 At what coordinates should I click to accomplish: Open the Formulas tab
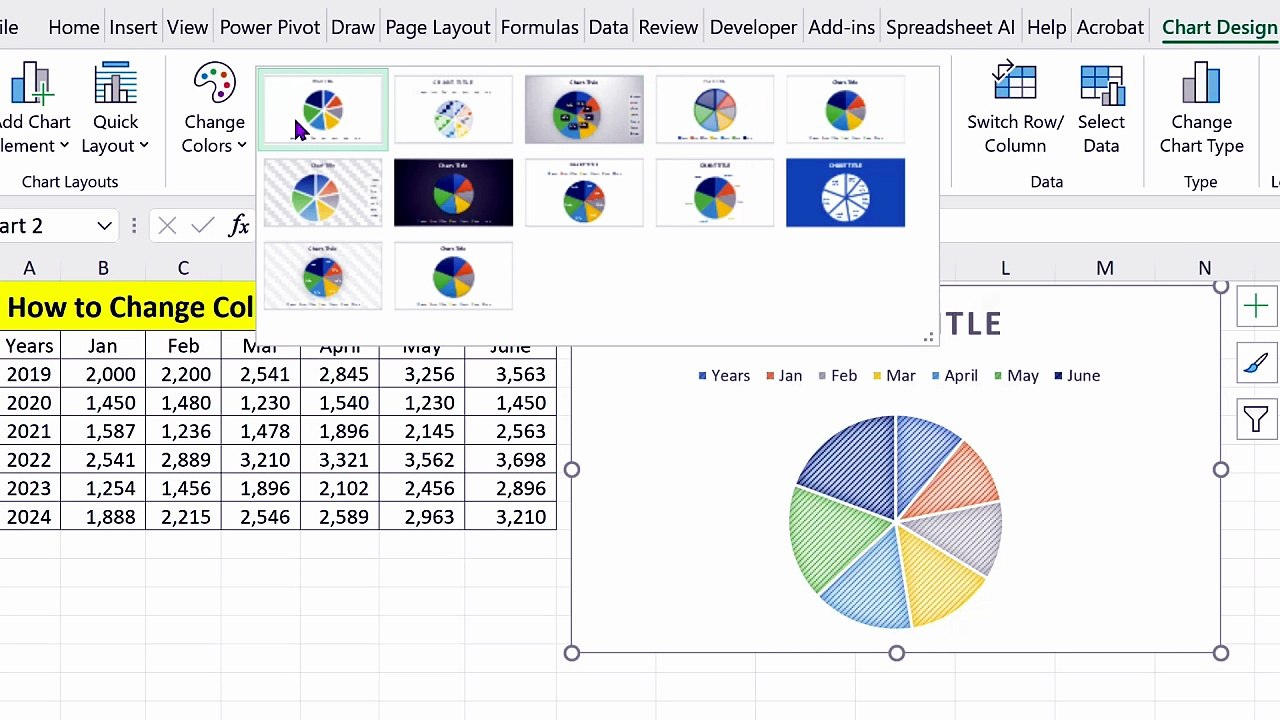point(540,27)
